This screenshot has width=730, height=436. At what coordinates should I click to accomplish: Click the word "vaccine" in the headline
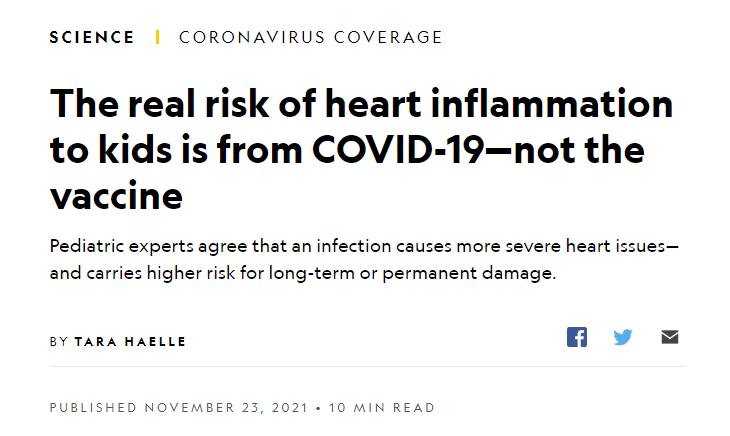point(116,196)
